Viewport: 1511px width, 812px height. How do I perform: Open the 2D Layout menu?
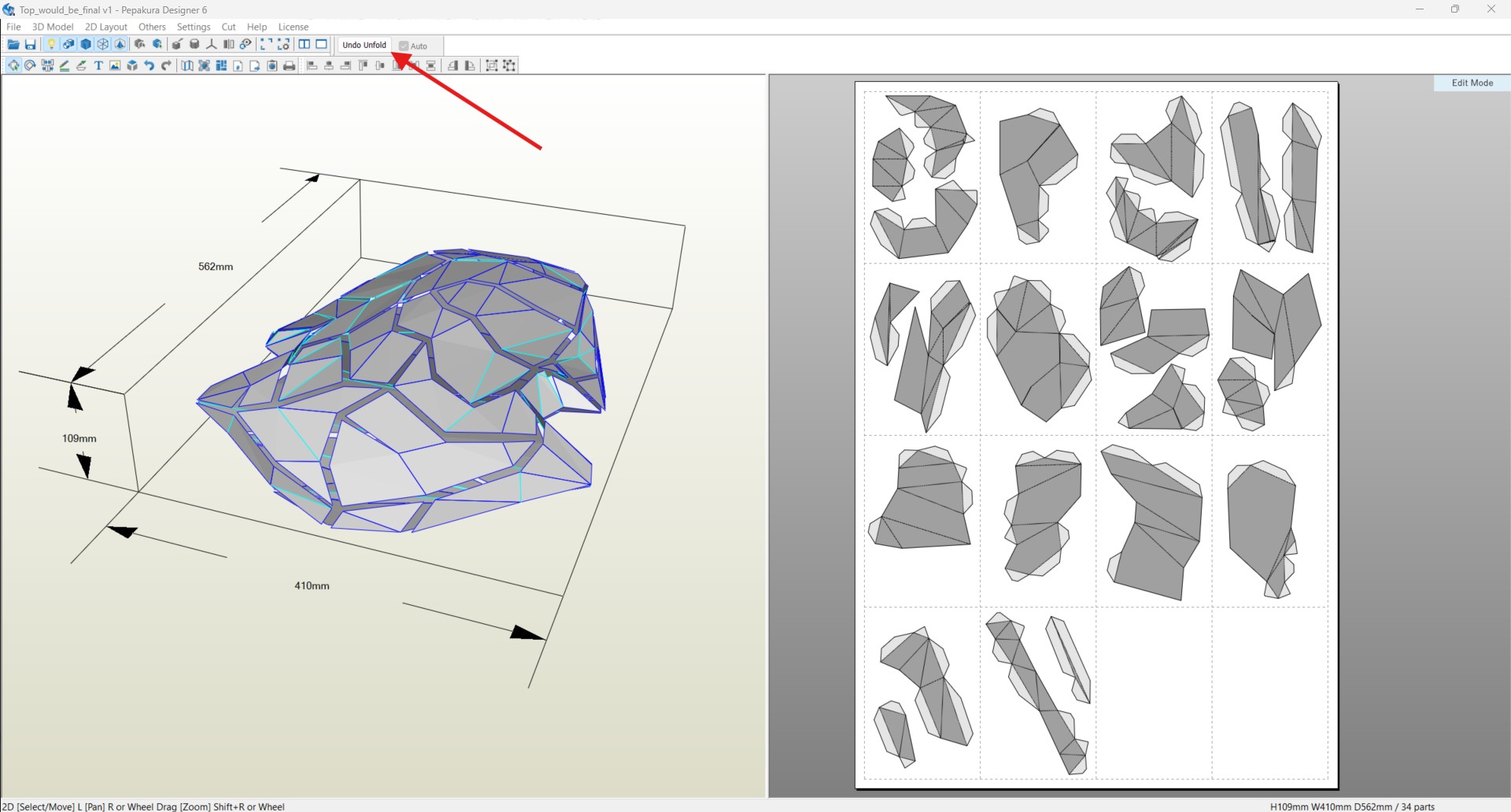[106, 27]
